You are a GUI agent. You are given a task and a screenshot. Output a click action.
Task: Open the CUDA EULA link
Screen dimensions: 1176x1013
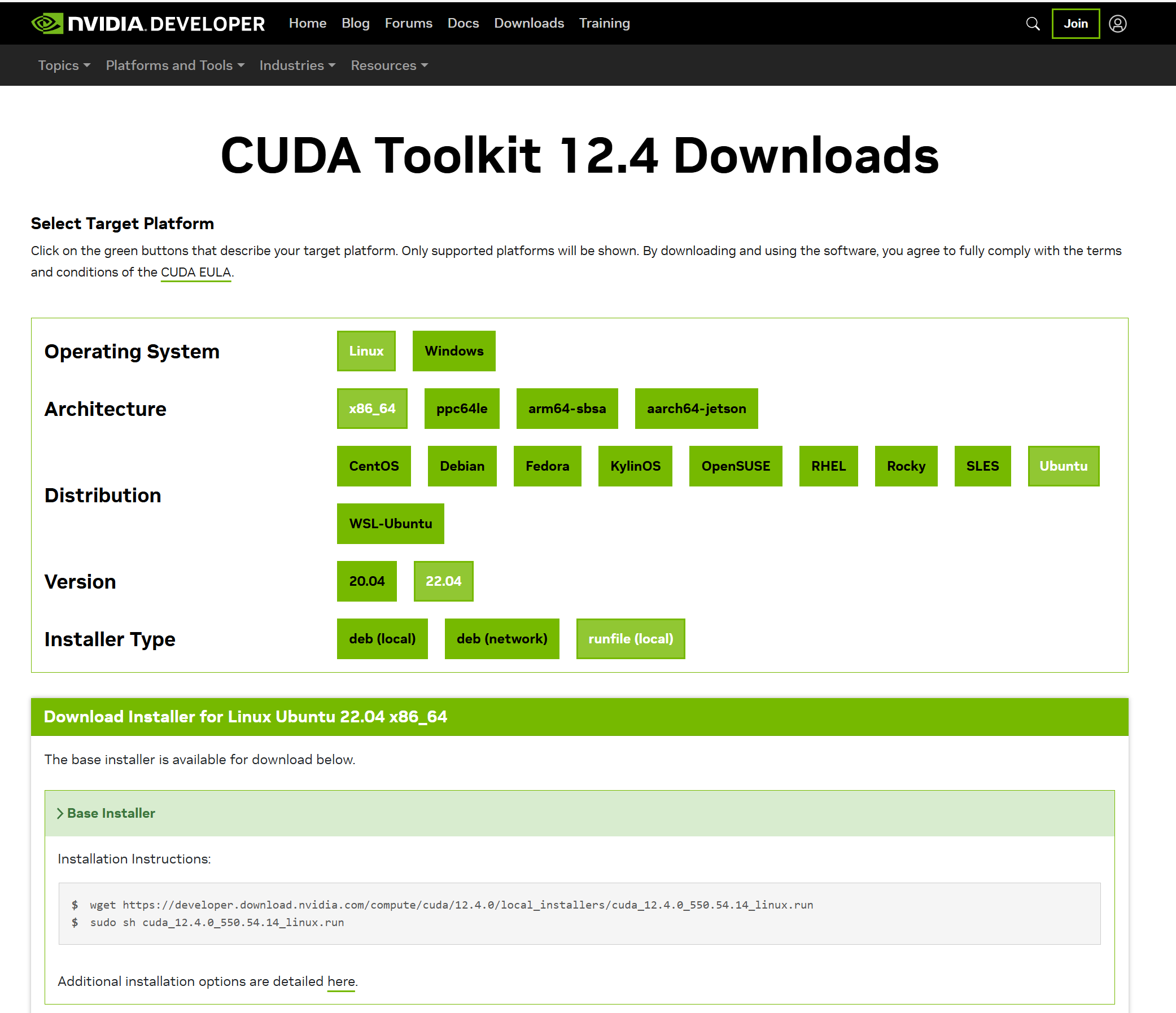click(x=196, y=272)
